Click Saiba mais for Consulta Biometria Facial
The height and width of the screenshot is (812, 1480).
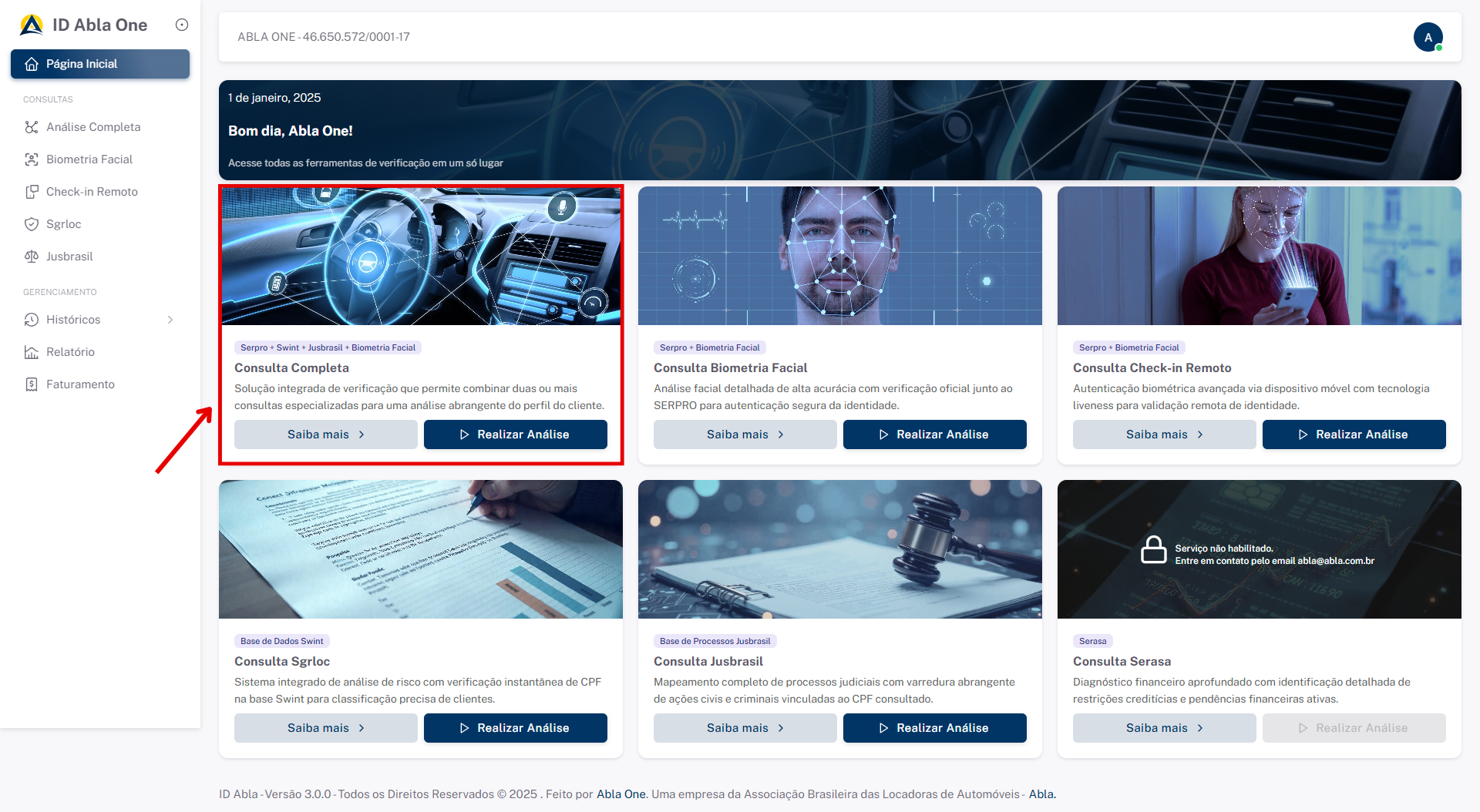coord(745,435)
